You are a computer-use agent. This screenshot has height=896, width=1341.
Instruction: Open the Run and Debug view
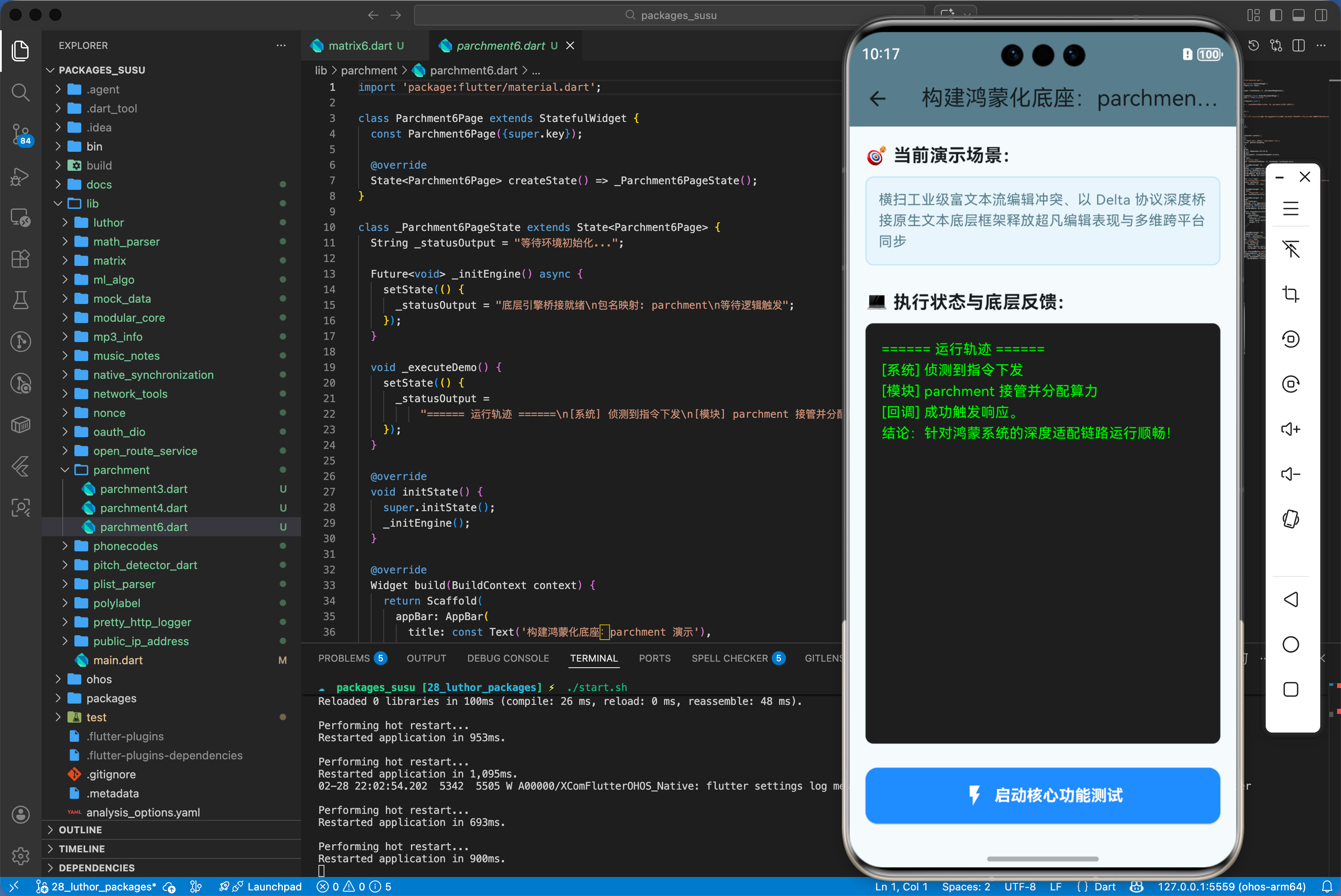(21, 177)
